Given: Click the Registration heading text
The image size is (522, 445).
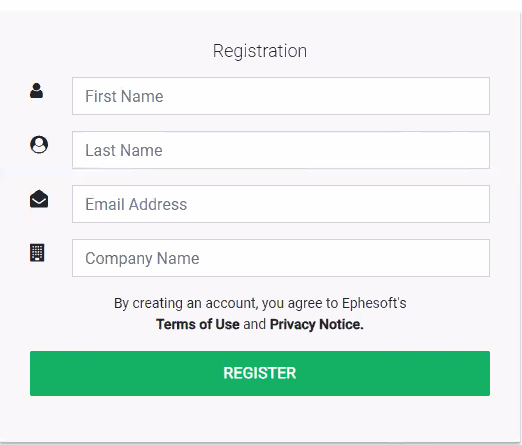Looking at the screenshot, I should pyautogui.click(x=260, y=51).
